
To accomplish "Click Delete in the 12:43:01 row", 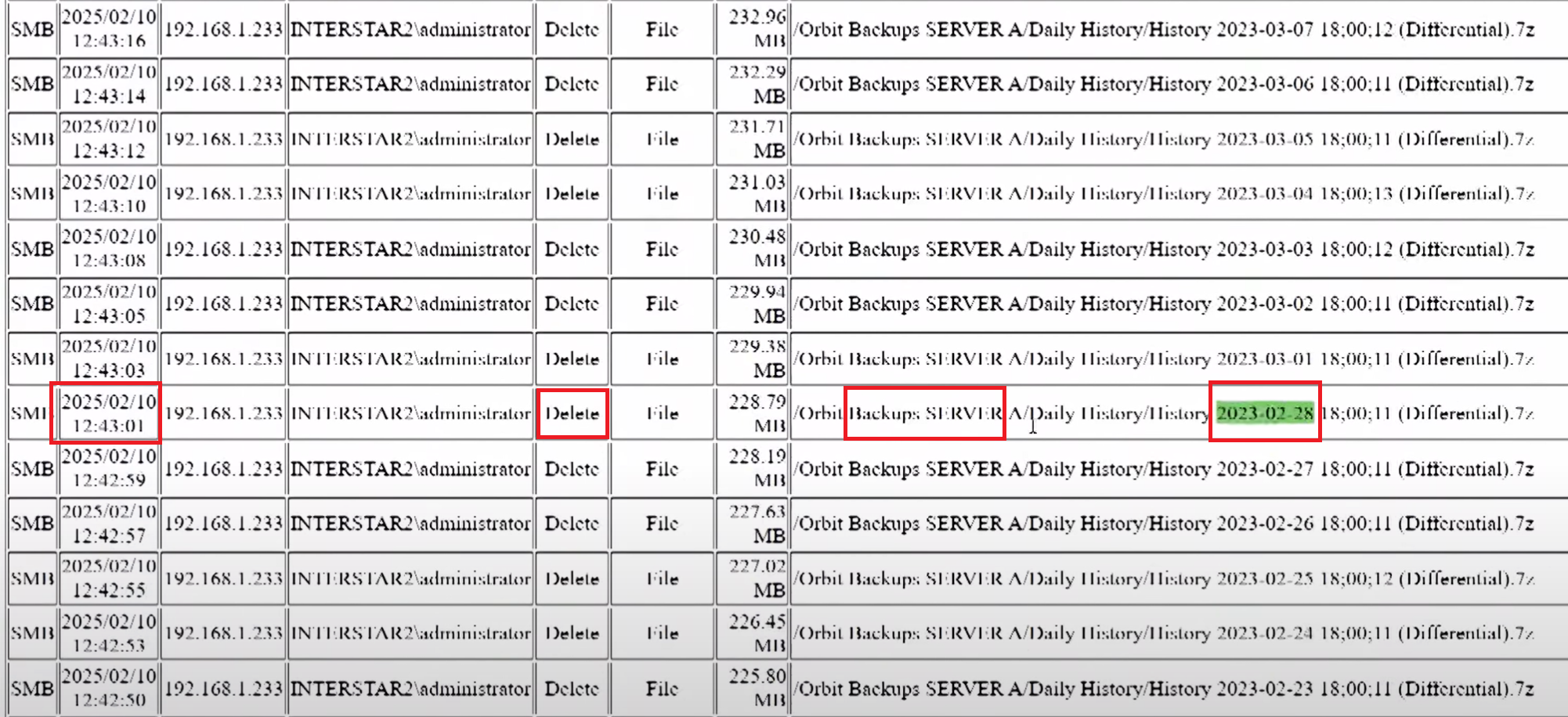I will coord(572,413).
